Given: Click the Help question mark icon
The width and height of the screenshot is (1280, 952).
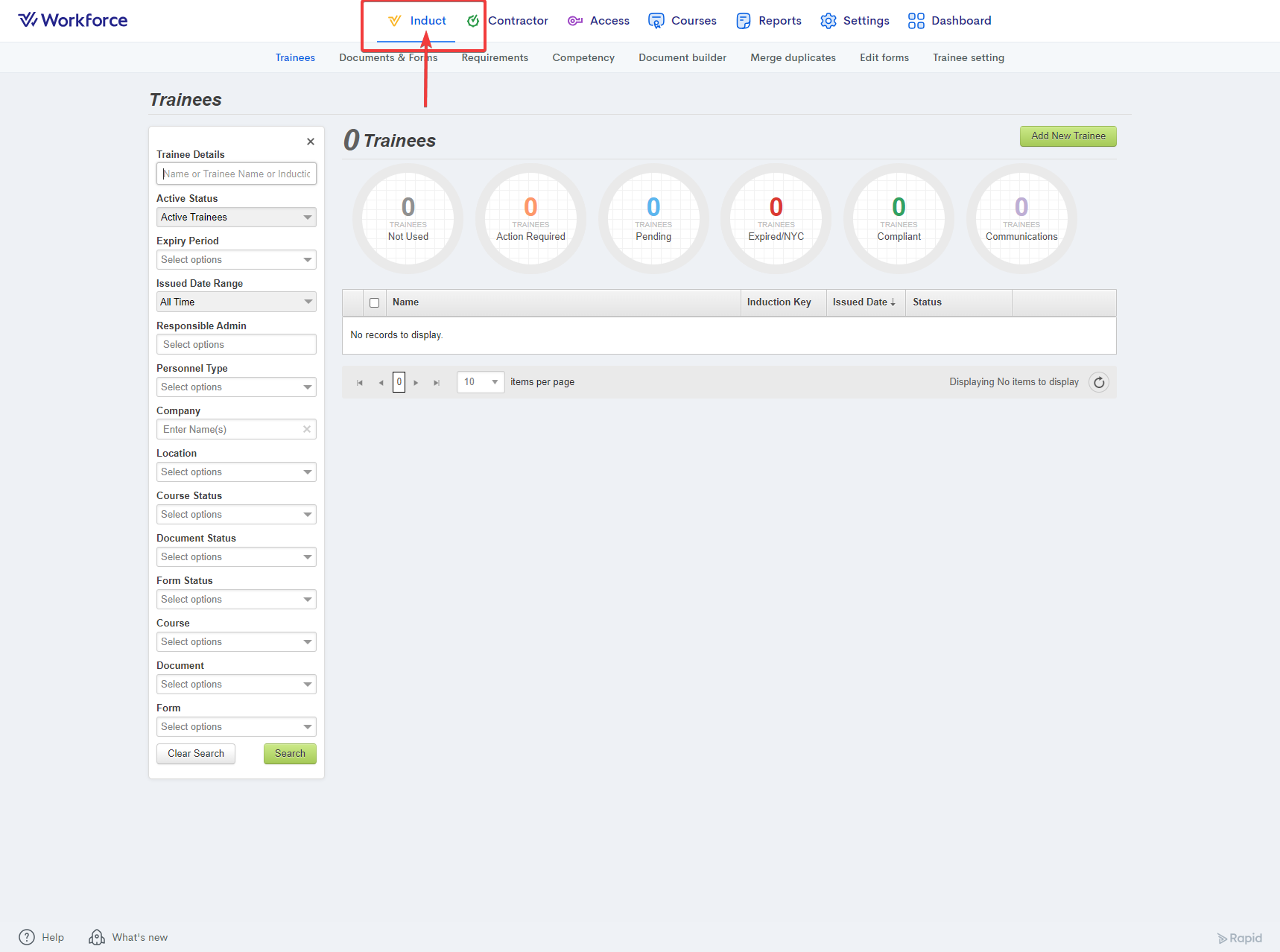Looking at the screenshot, I should coord(27,937).
